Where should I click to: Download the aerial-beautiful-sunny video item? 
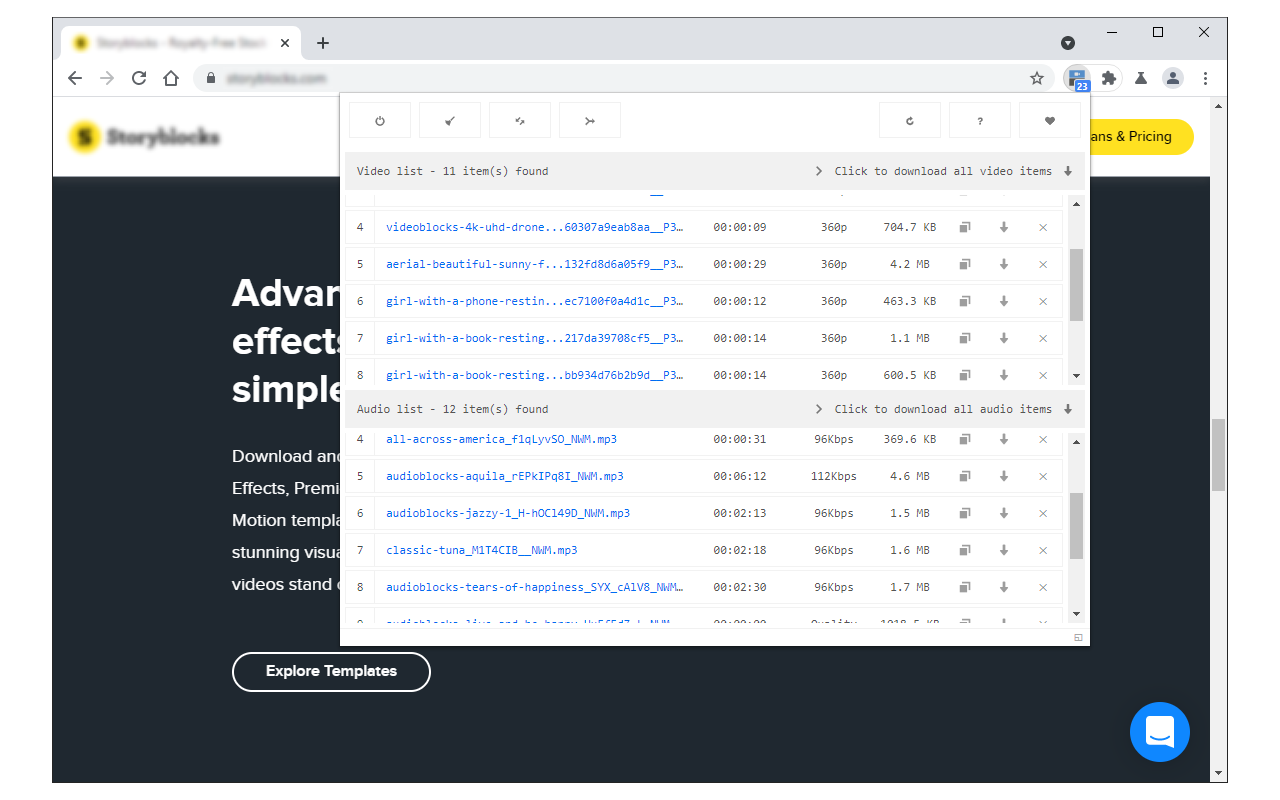tap(1003, 264)
